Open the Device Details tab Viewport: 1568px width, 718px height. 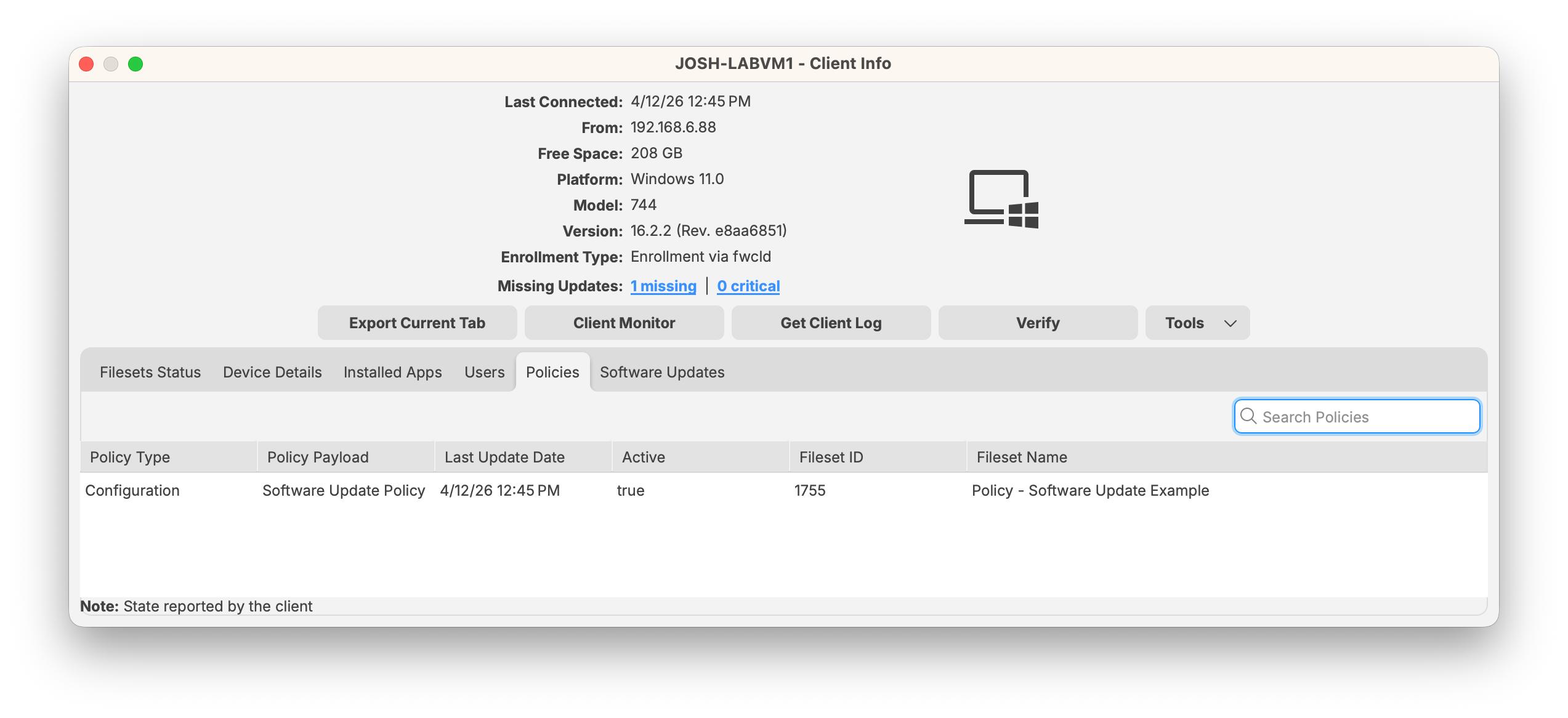272,372
